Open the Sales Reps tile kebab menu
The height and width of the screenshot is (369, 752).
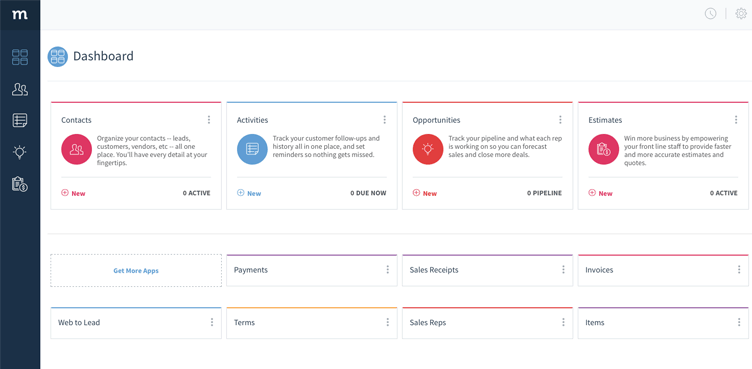coord(563,322)
